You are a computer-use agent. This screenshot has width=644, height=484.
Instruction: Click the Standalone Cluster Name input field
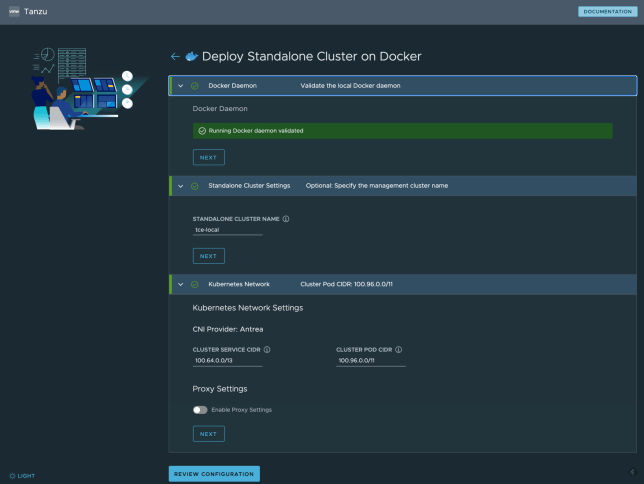(x=228, y=230)
